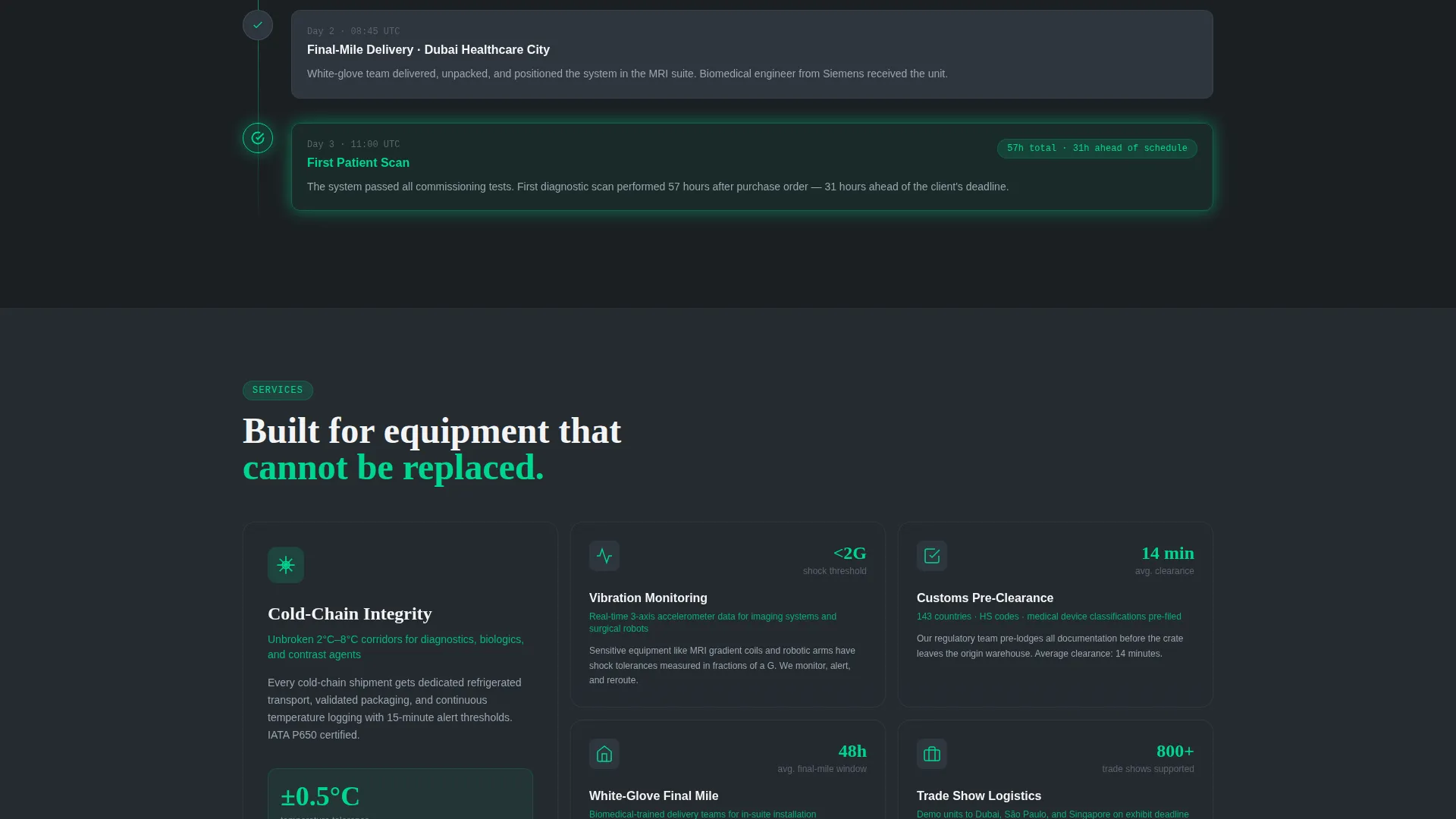
Task: Click 'Unbroken 2°C–8°C corridors' subtitle text
Action: tap(396, 647)
